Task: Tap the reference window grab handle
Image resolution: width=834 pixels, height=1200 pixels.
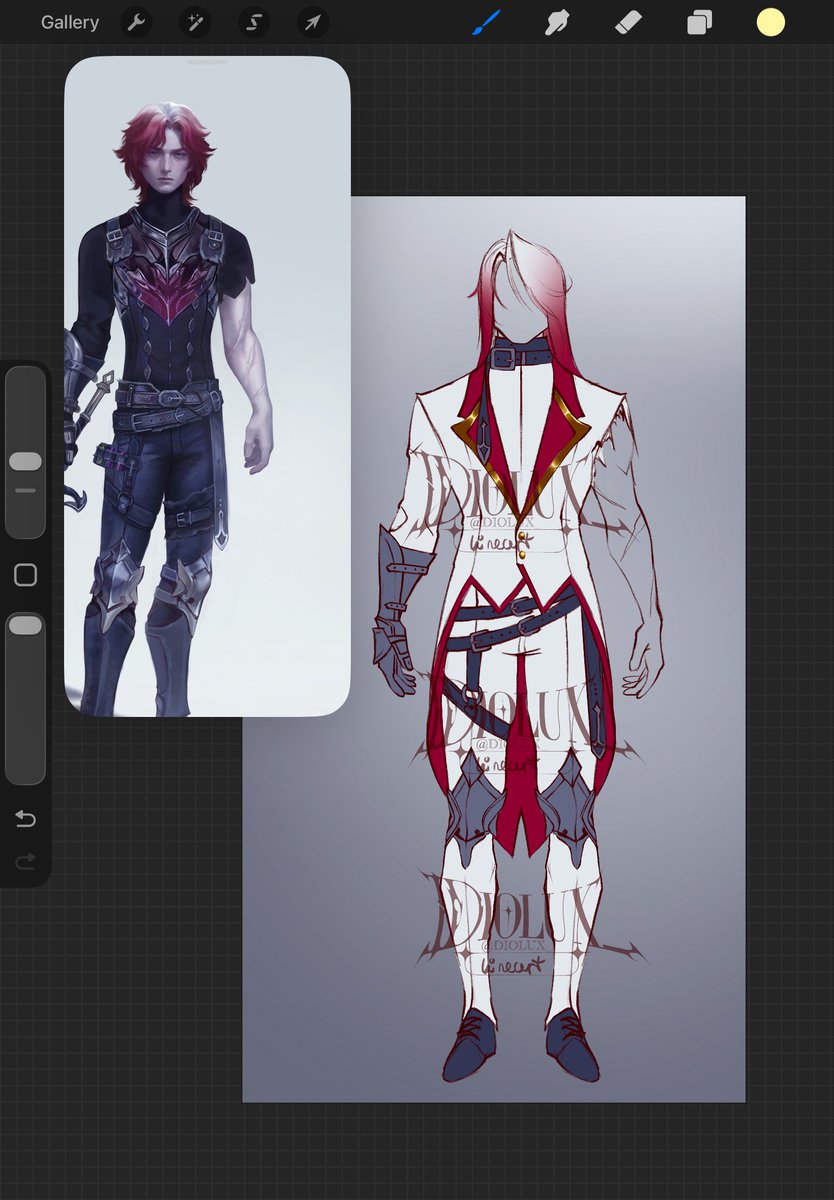Action: 207,62
